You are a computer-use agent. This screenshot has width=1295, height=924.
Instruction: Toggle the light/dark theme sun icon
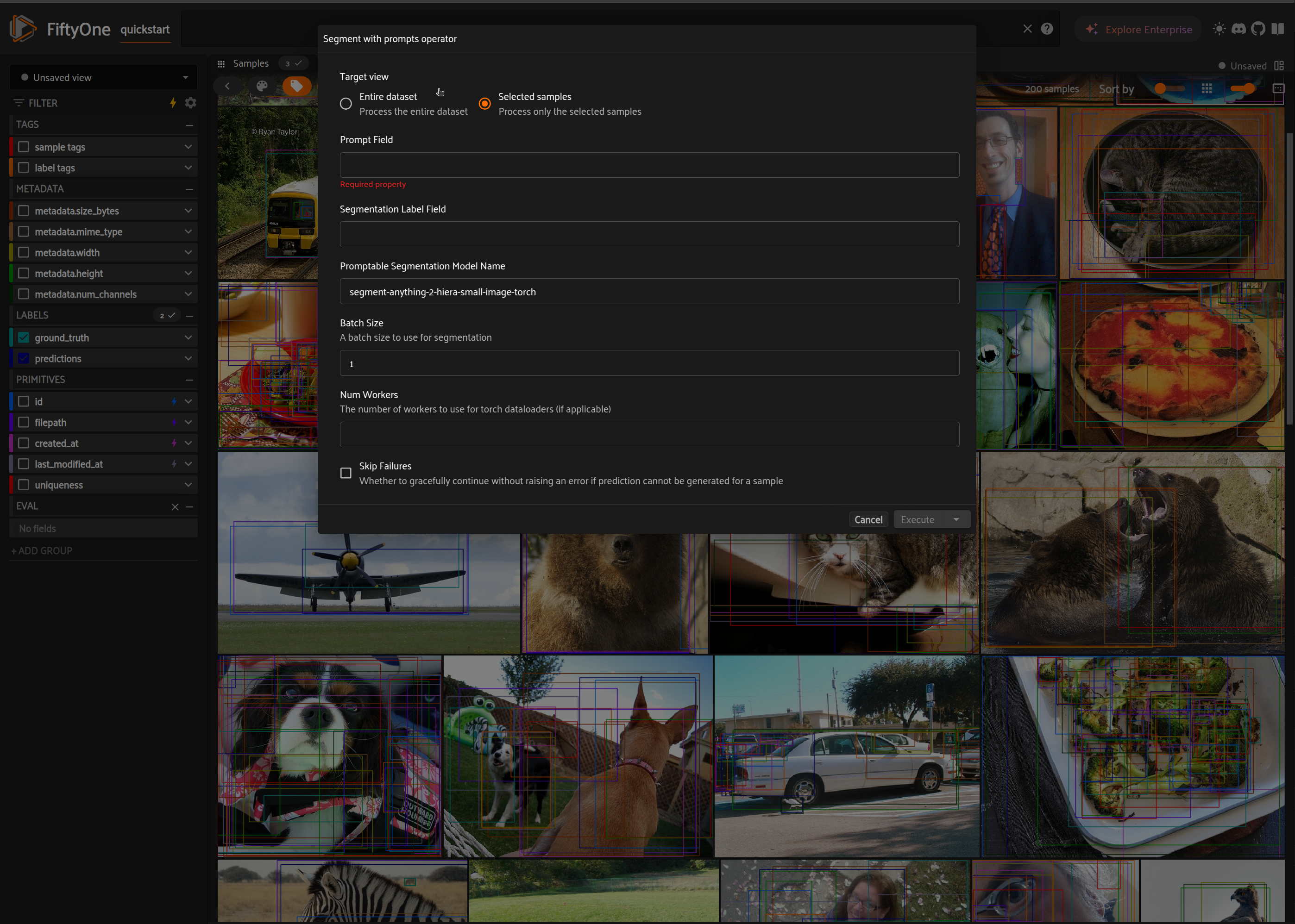1219,28
